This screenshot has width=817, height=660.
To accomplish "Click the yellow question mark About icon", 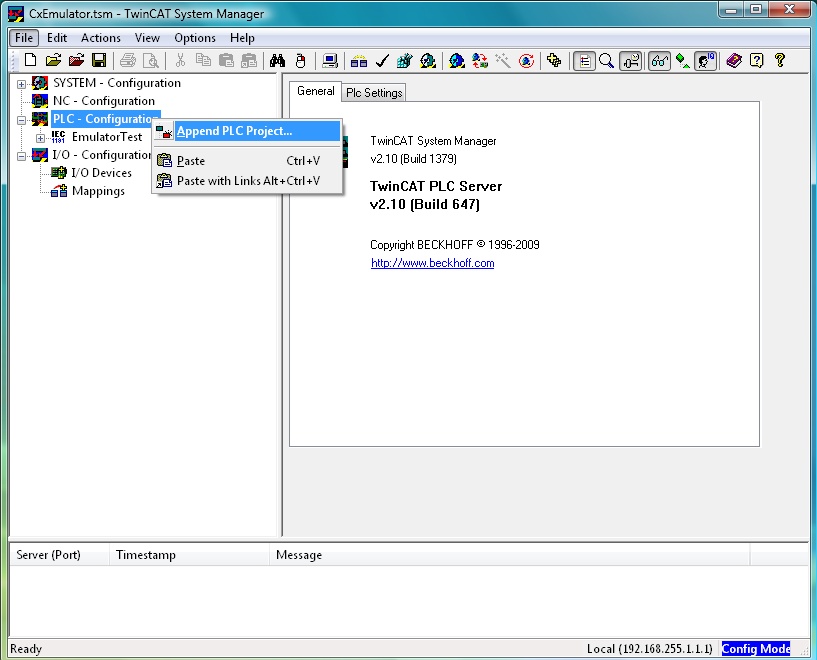I will [x=779, y=60].
